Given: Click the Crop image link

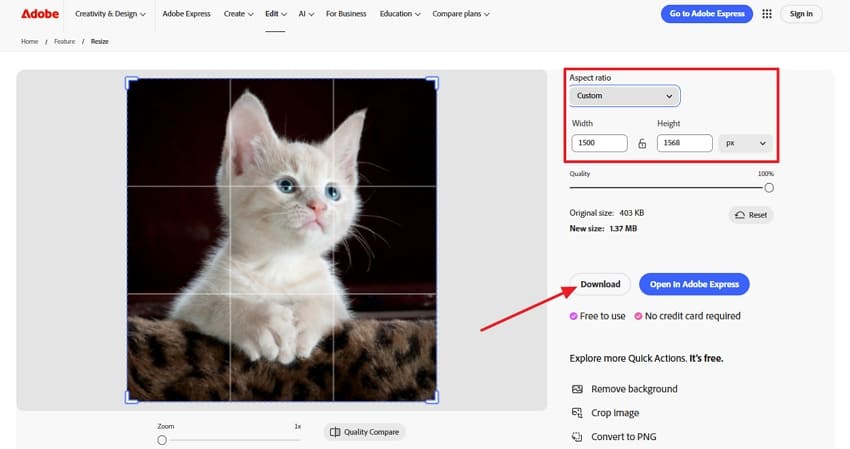Looking at the screenshot, I should pyautogui.click(x=615, y=413).
